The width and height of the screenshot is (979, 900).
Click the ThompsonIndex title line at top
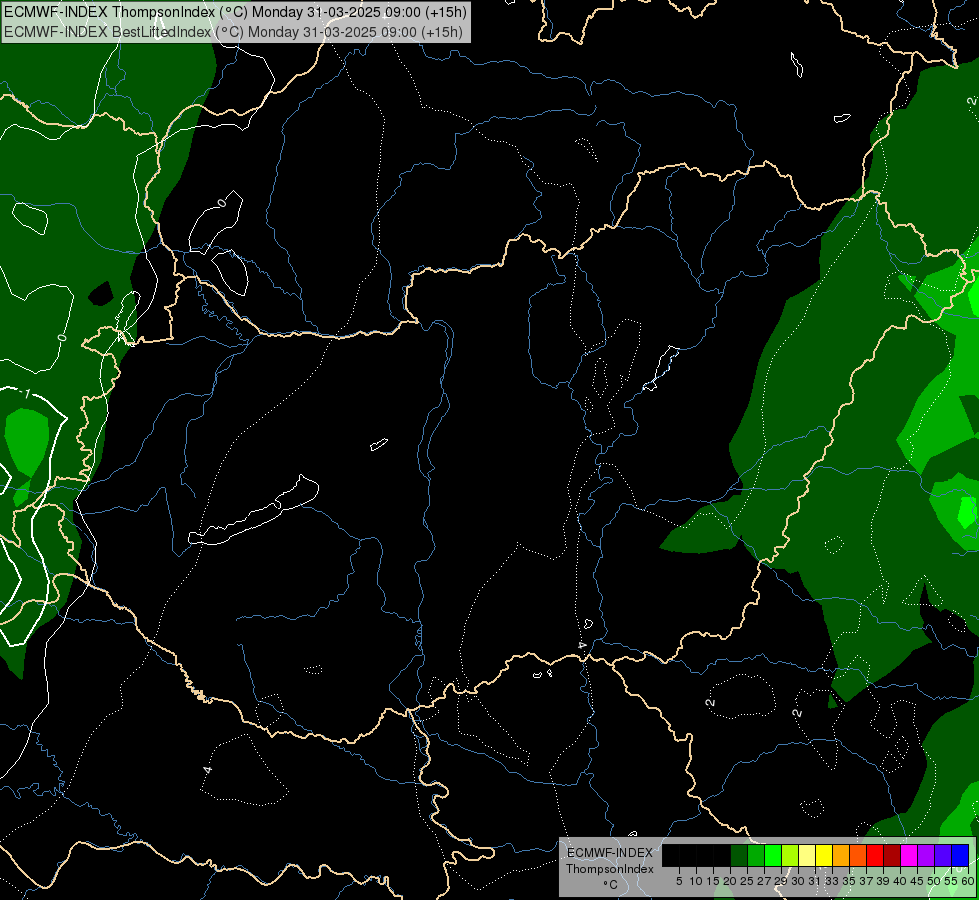click(x=235, y=12)
